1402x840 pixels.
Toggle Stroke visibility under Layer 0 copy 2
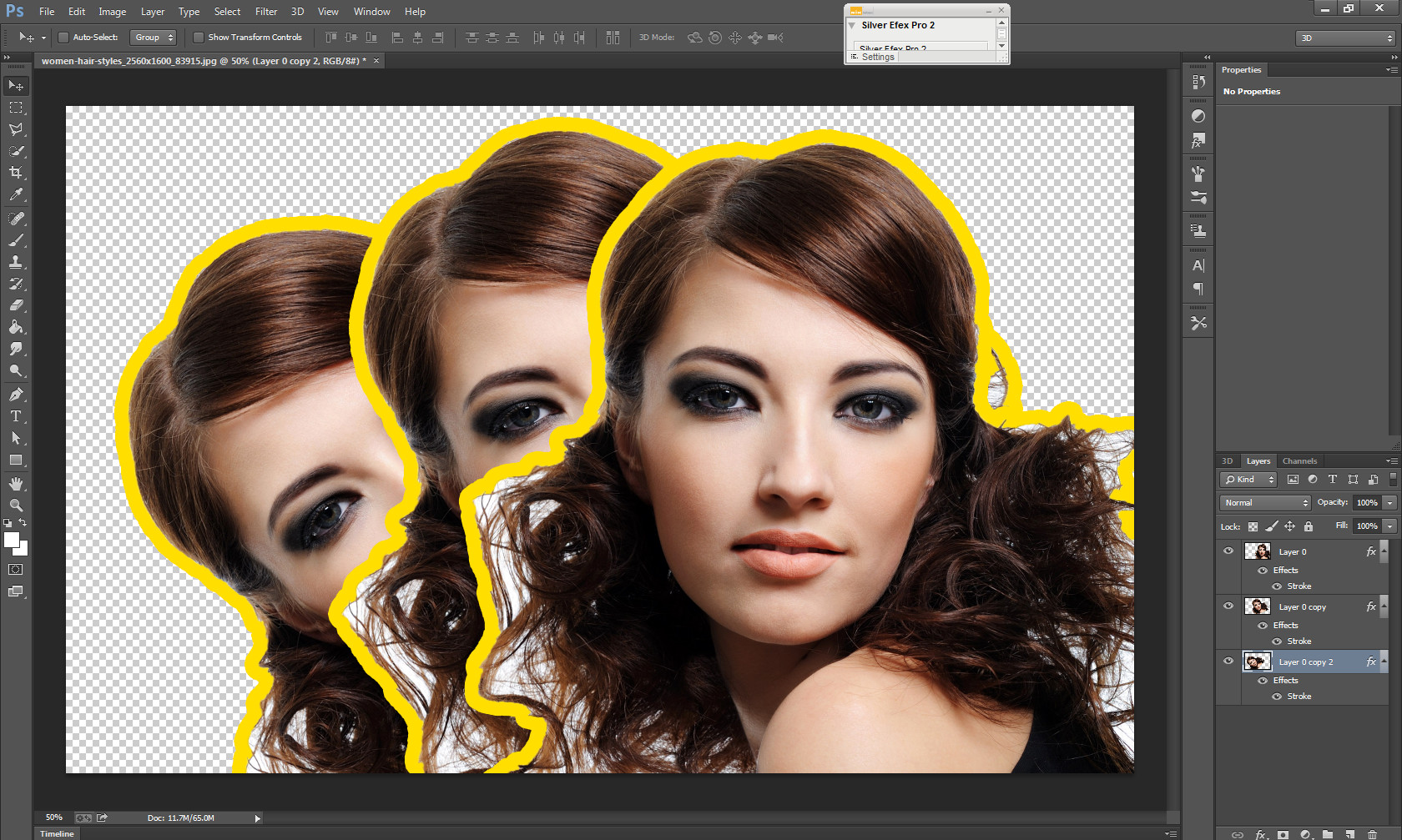(x=1277, y=697)
